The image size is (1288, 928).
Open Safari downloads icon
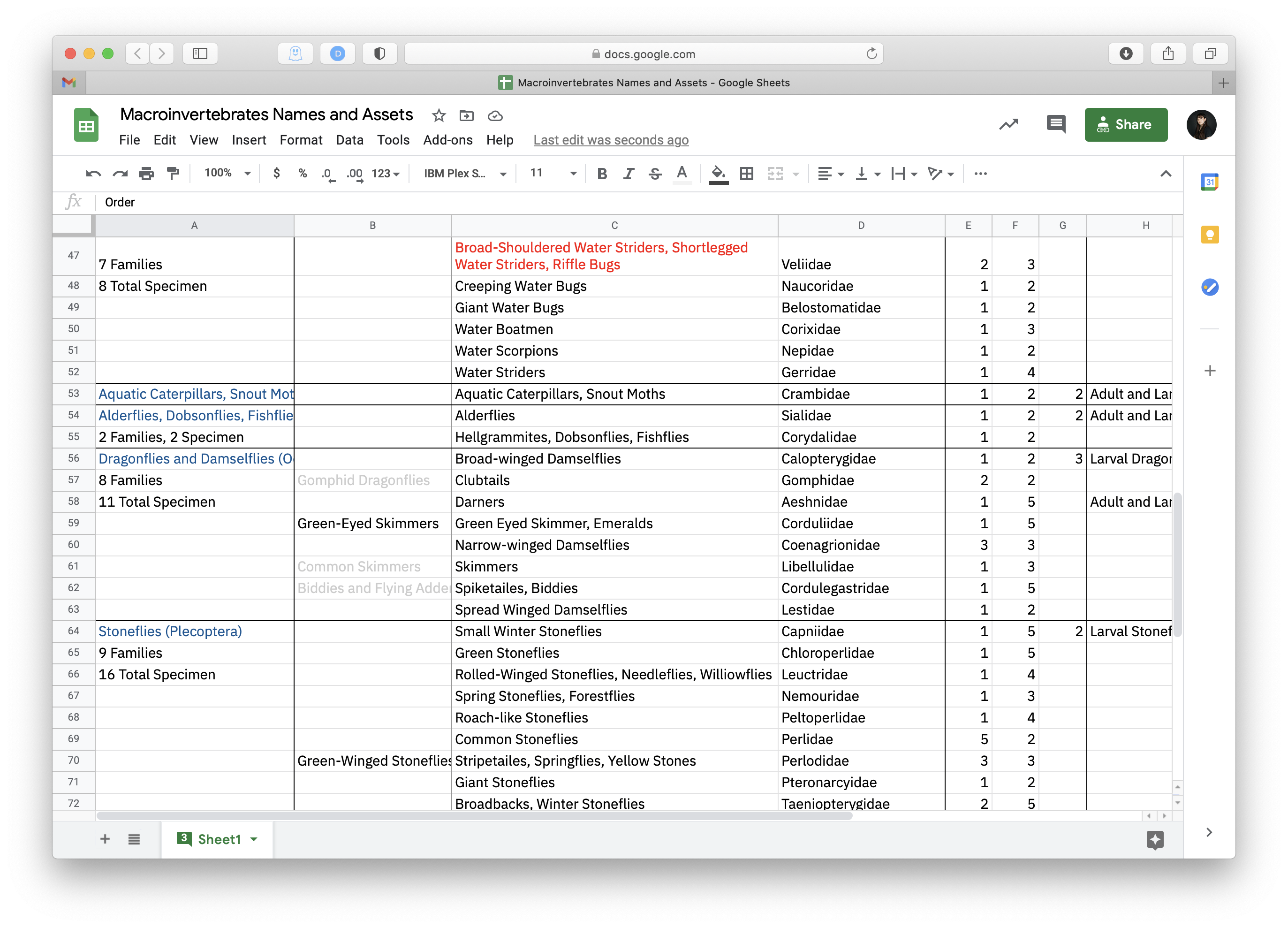click(1126, 53)
